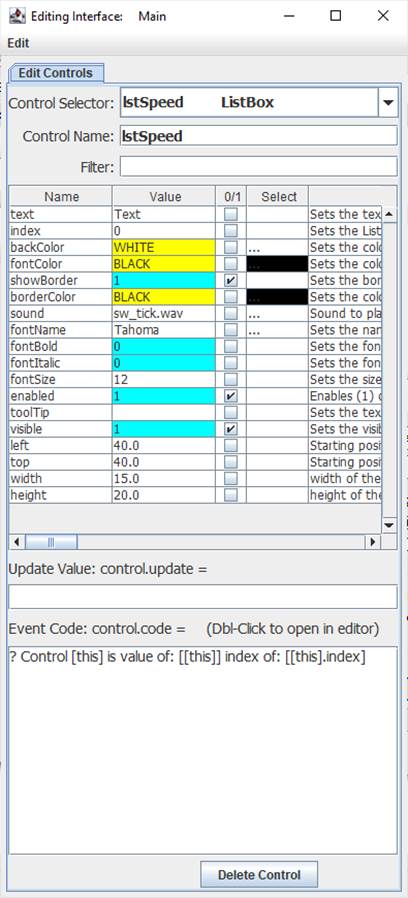Uncheck the showBorder checkbox
The width and height of the screenshot is (408, 898).
click(230, 281)
